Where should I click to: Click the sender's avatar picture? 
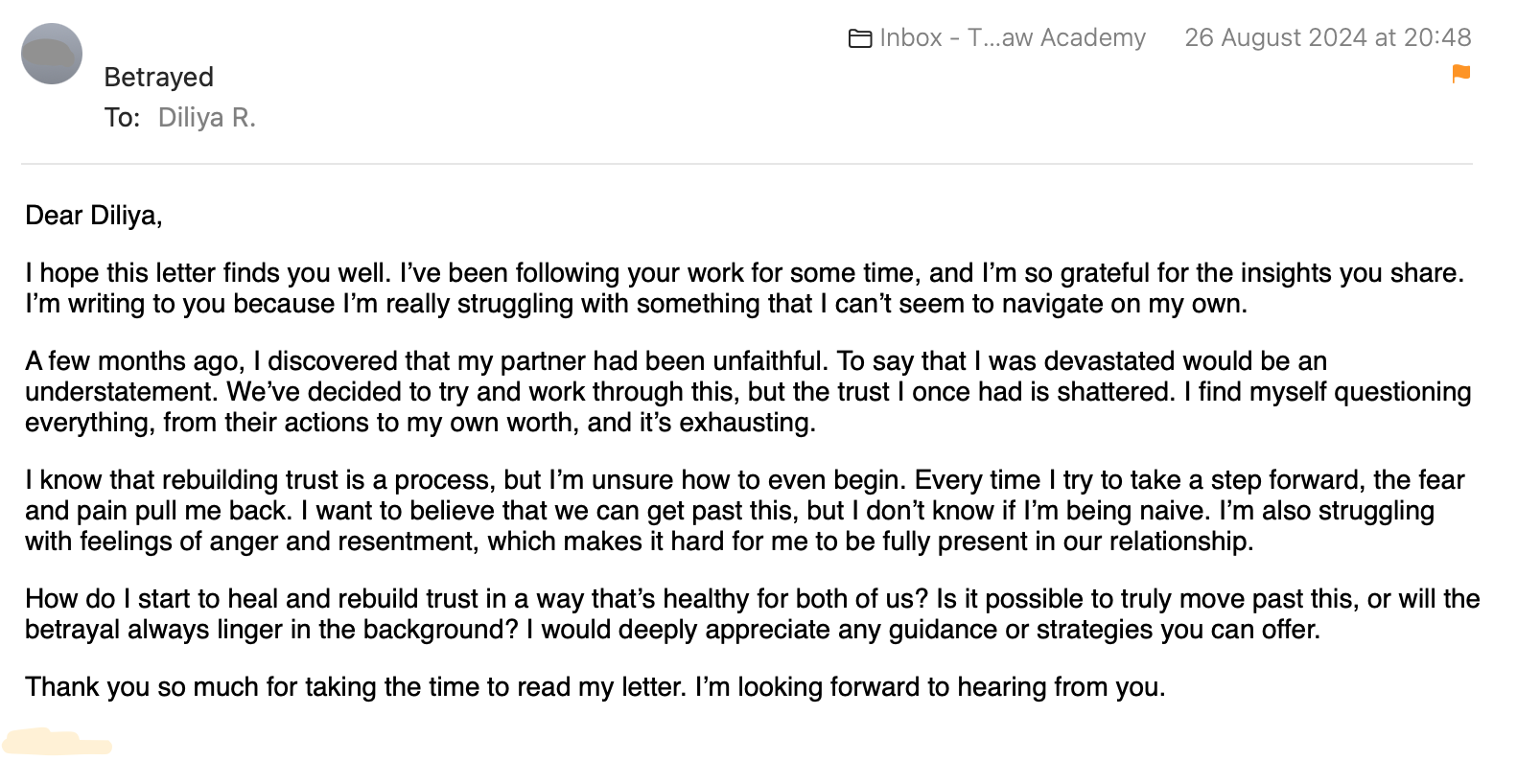[52, 54]
